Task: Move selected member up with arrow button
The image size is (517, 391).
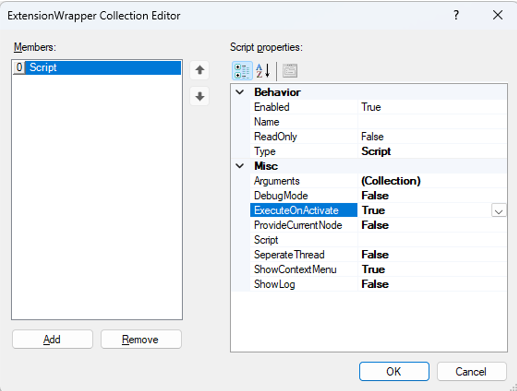Action: [200, 70]
